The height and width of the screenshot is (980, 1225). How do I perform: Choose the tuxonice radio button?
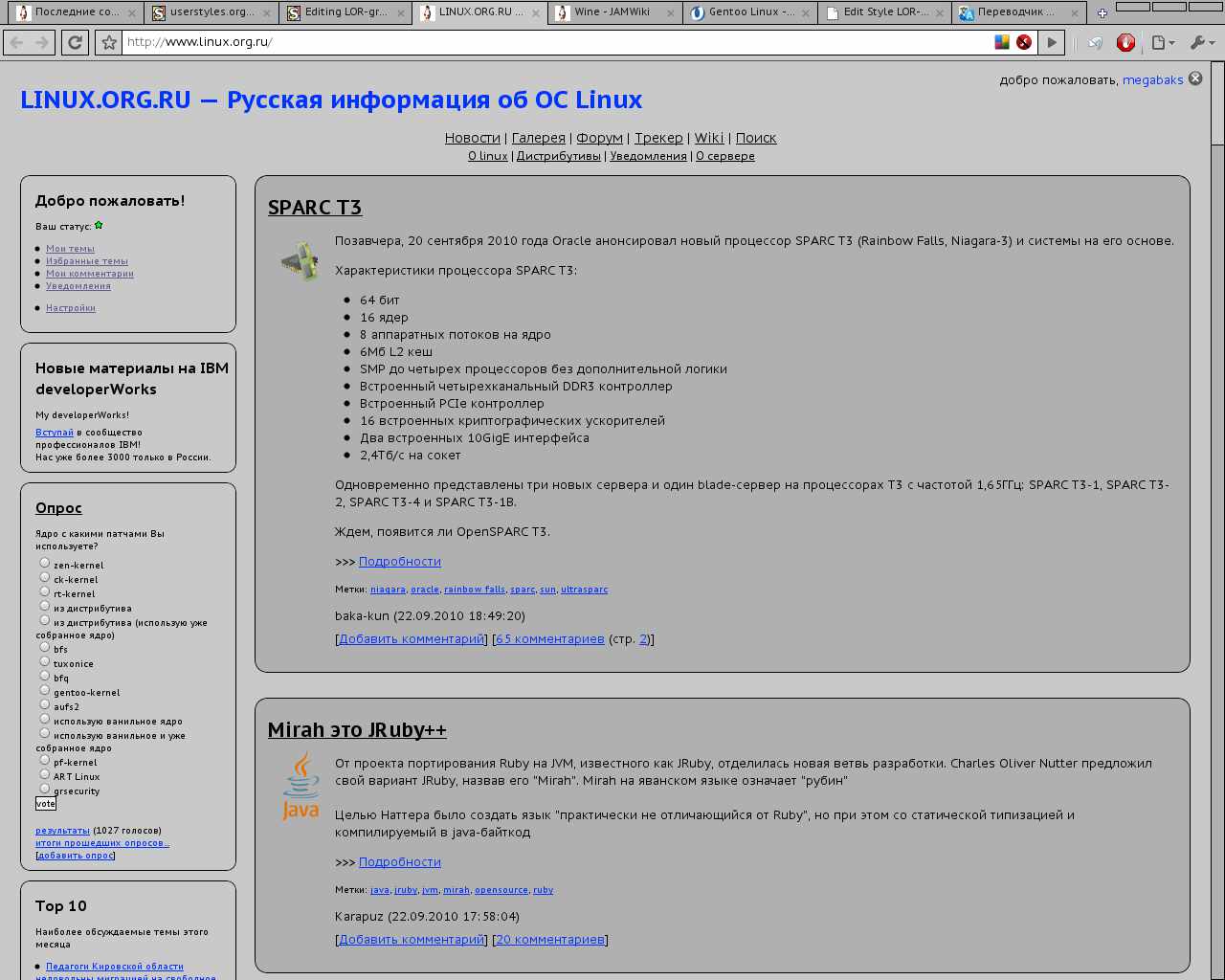tap(44, 661)
